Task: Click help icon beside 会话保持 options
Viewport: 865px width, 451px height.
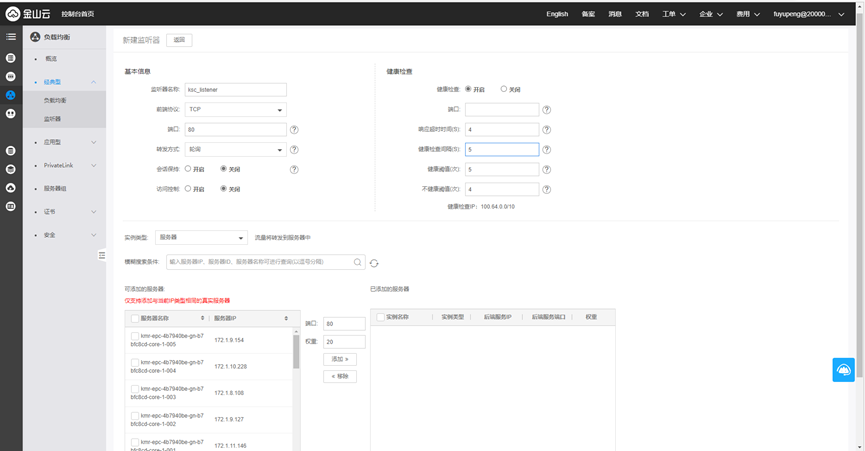Action: [294, 169]
